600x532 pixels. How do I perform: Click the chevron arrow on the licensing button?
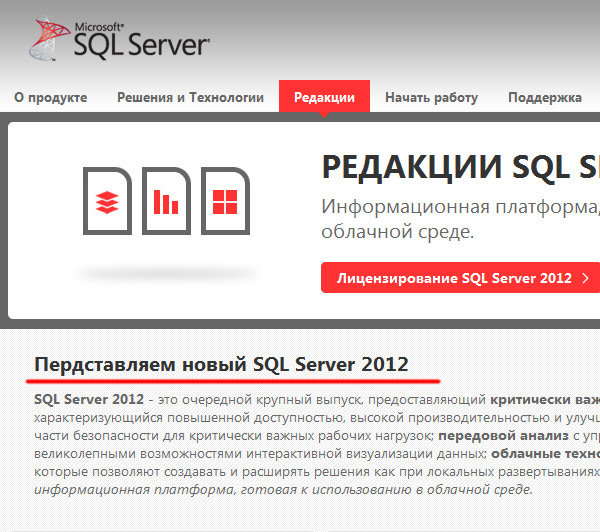585,278
